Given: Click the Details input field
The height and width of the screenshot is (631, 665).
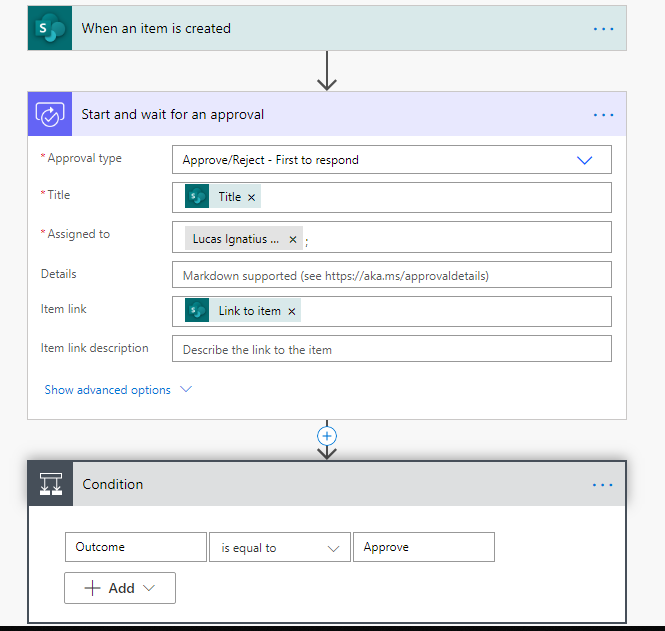Looking at the screenshot, I should coord(391,275).
